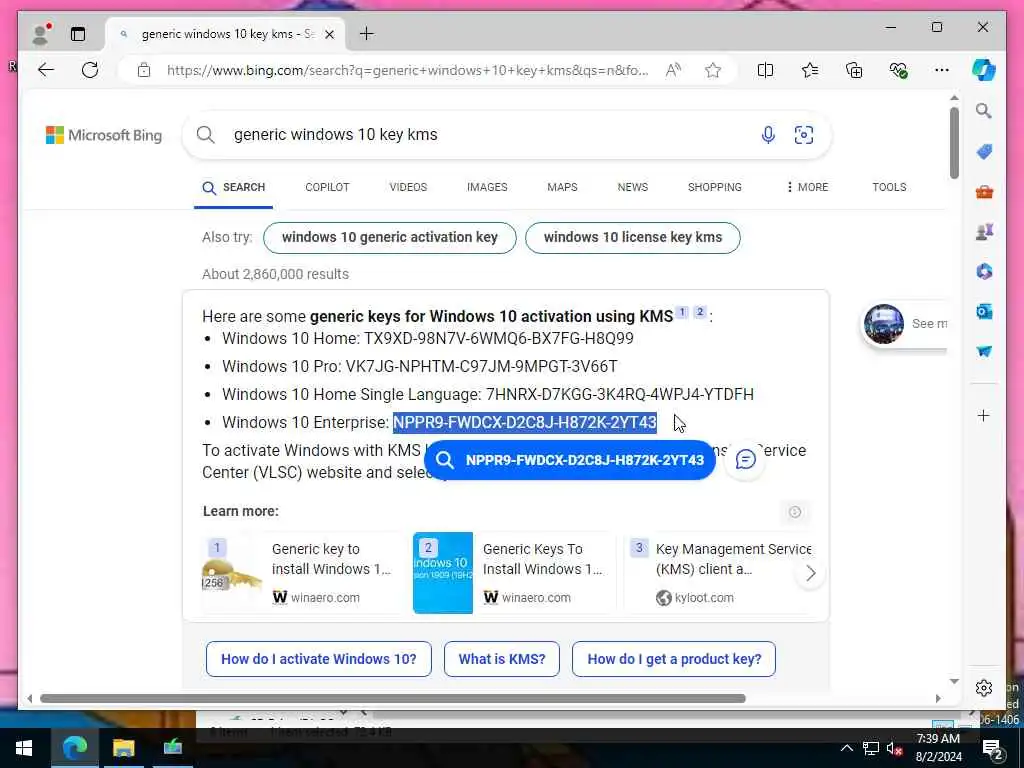Select the SEARCH tab

point(234,187)
